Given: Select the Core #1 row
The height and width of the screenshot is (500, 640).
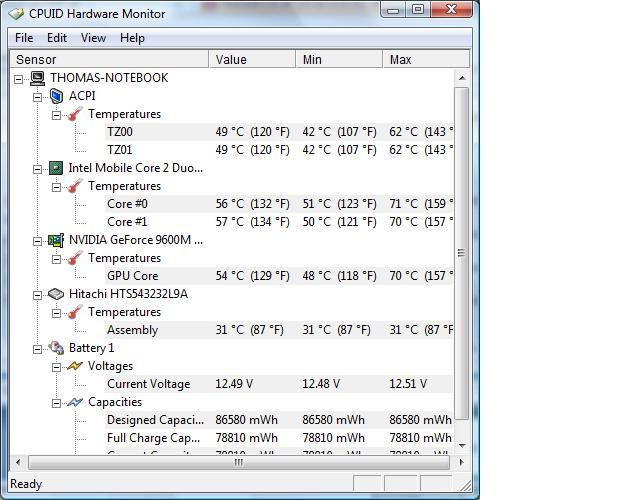Looking at the screenshot, I should tap(278, 222).
